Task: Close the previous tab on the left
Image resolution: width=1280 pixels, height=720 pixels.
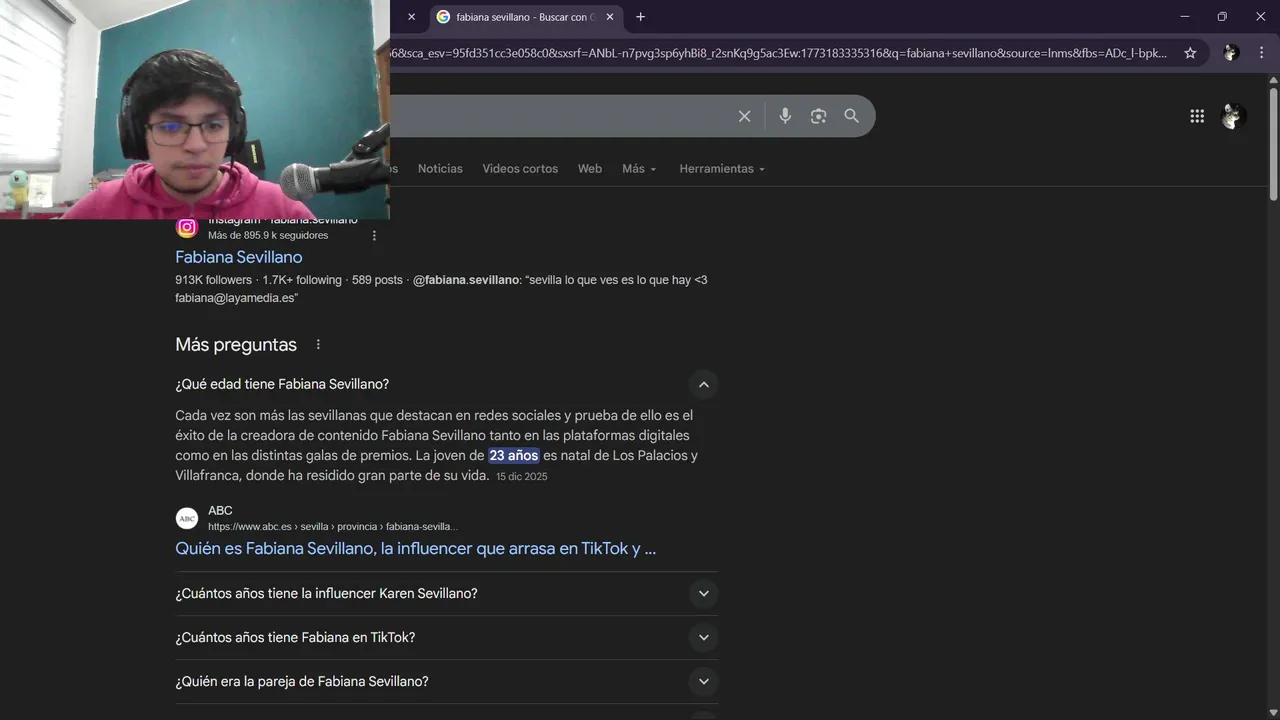Action: (x=411, y=17)
